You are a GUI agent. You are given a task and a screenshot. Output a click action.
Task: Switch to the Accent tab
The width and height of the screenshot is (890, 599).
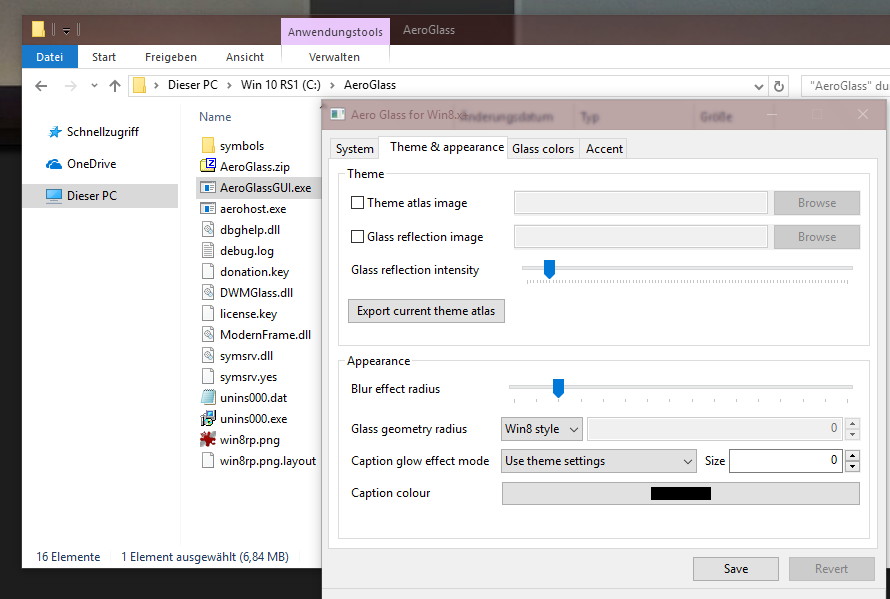pos(604,149)
